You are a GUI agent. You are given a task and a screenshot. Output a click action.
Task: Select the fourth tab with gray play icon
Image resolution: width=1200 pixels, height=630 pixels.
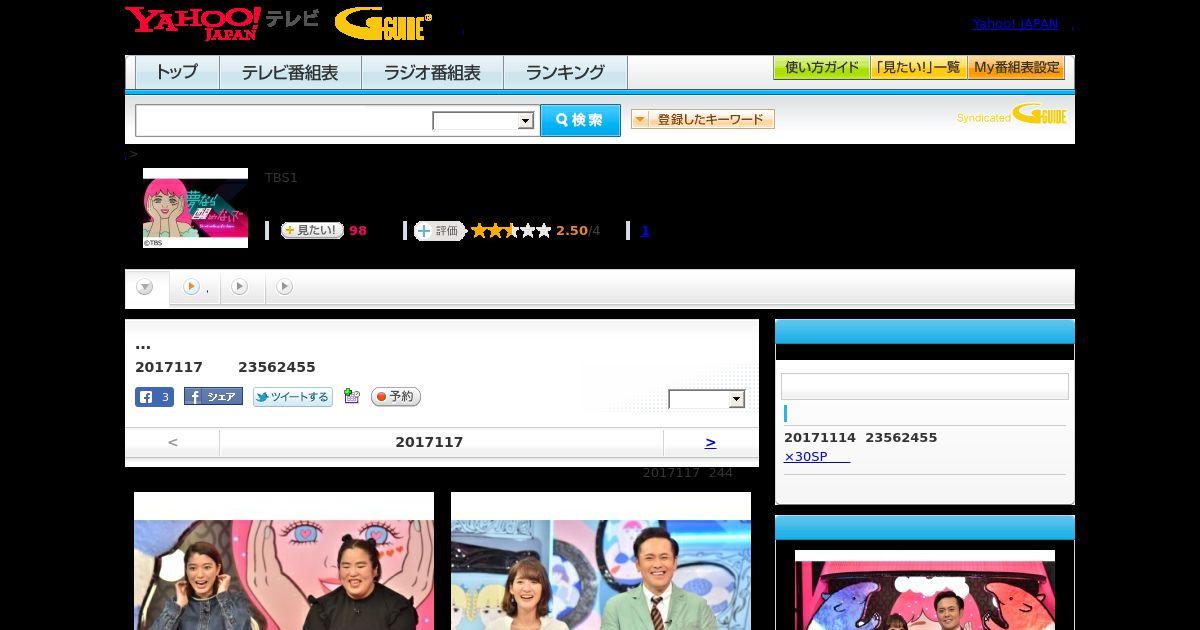[x=285, y=288]
